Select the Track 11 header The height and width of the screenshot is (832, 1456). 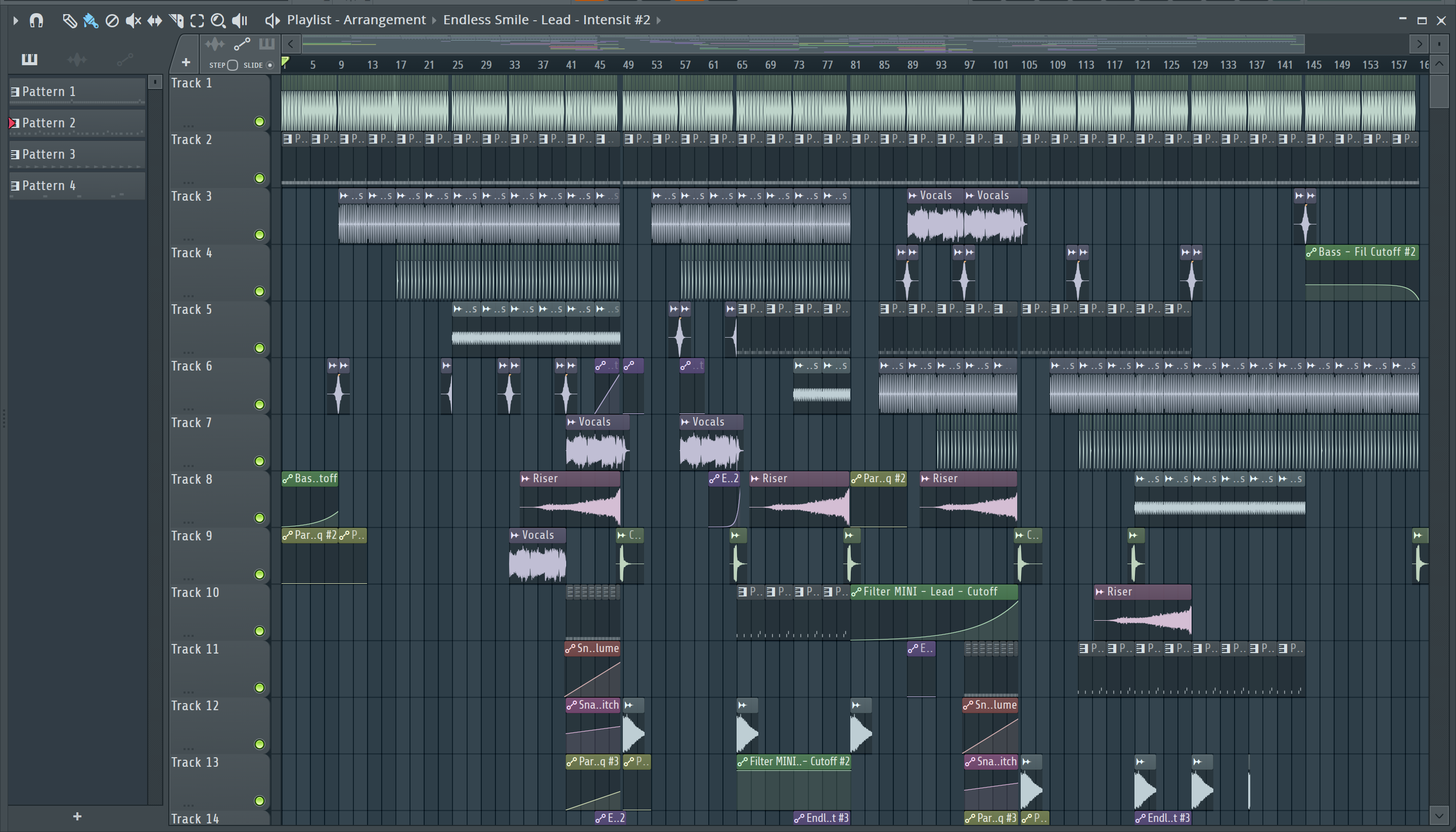[219, 669]
